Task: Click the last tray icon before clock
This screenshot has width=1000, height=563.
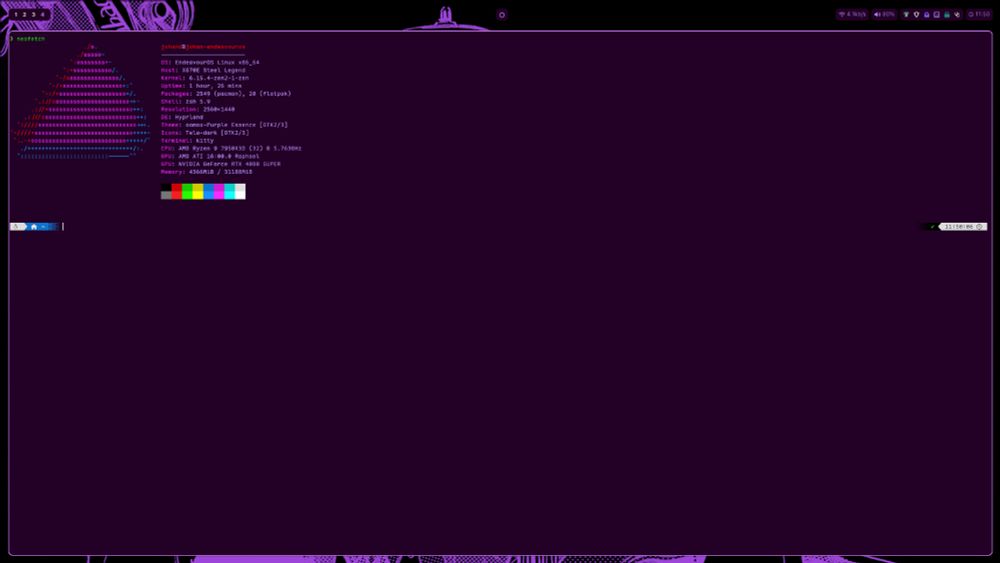Action: [x=957, y=14]
